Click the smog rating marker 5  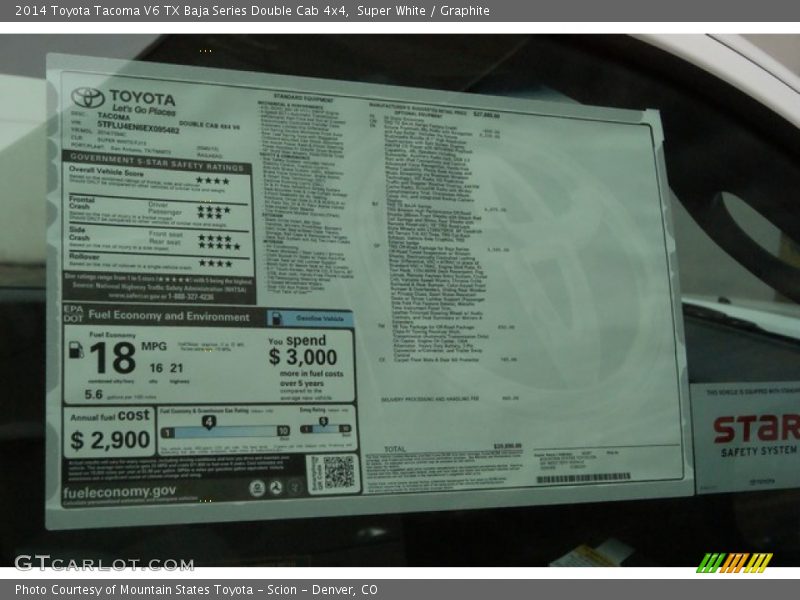click(x=323, y=421)
